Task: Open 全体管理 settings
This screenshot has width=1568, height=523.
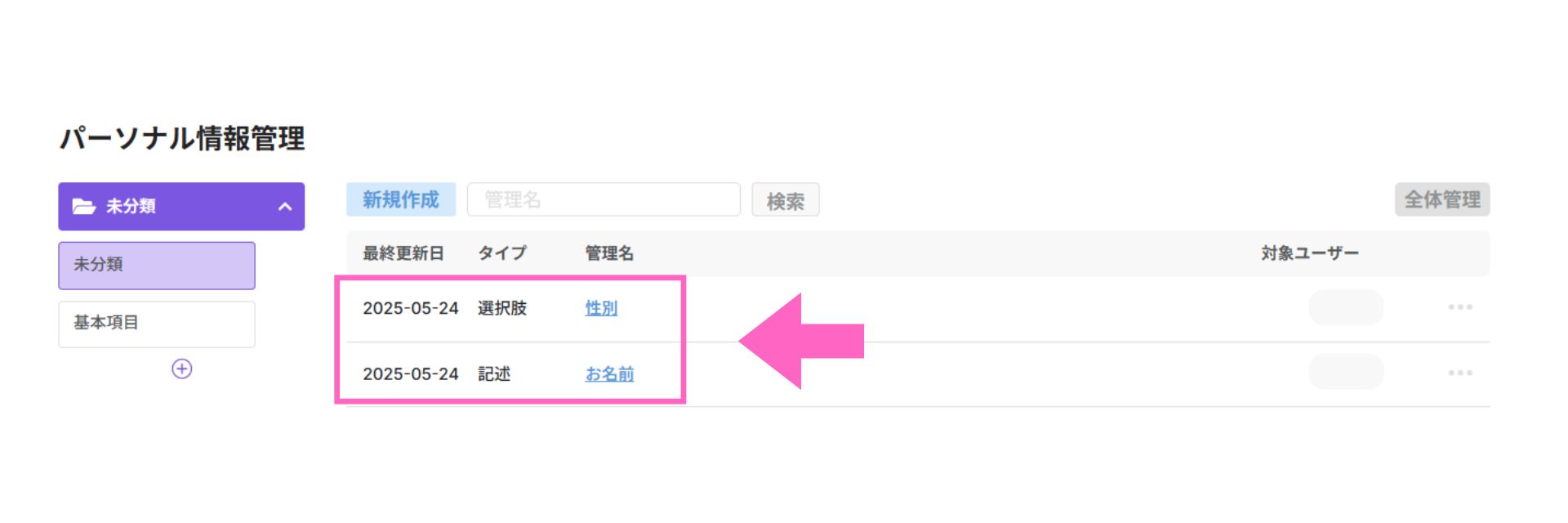Action: 1442,199
